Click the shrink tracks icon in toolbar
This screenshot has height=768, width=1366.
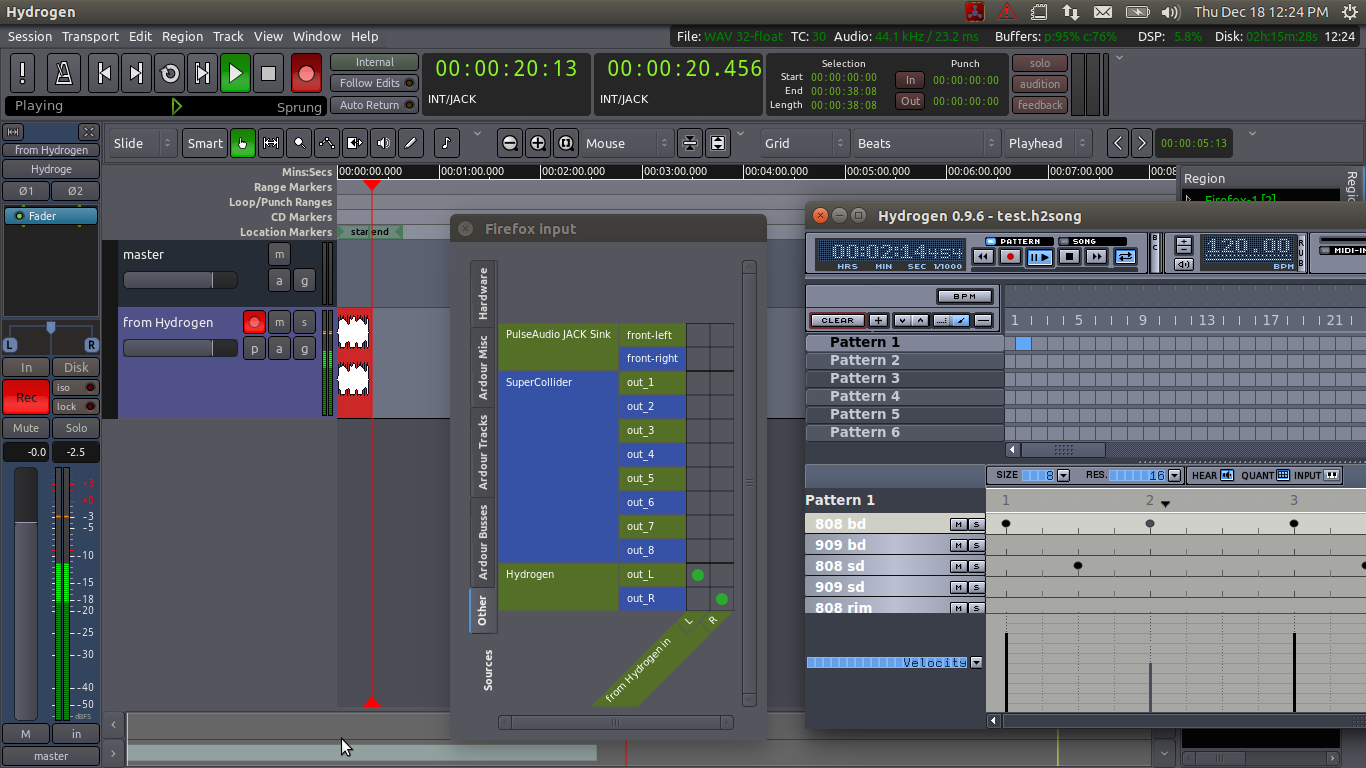point(689,143)
